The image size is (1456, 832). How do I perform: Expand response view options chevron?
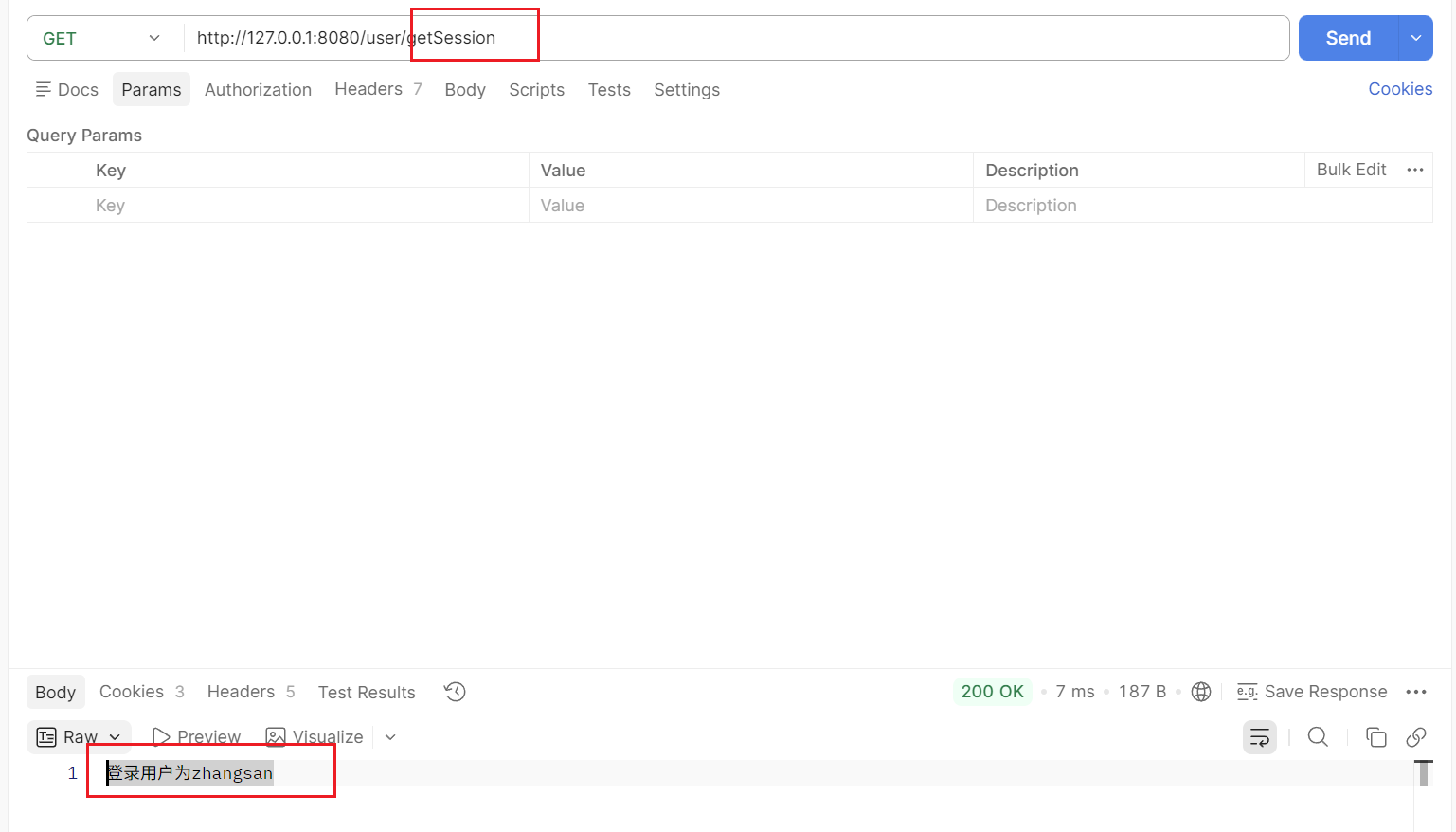pyautogui.click(x=390, y=737)
